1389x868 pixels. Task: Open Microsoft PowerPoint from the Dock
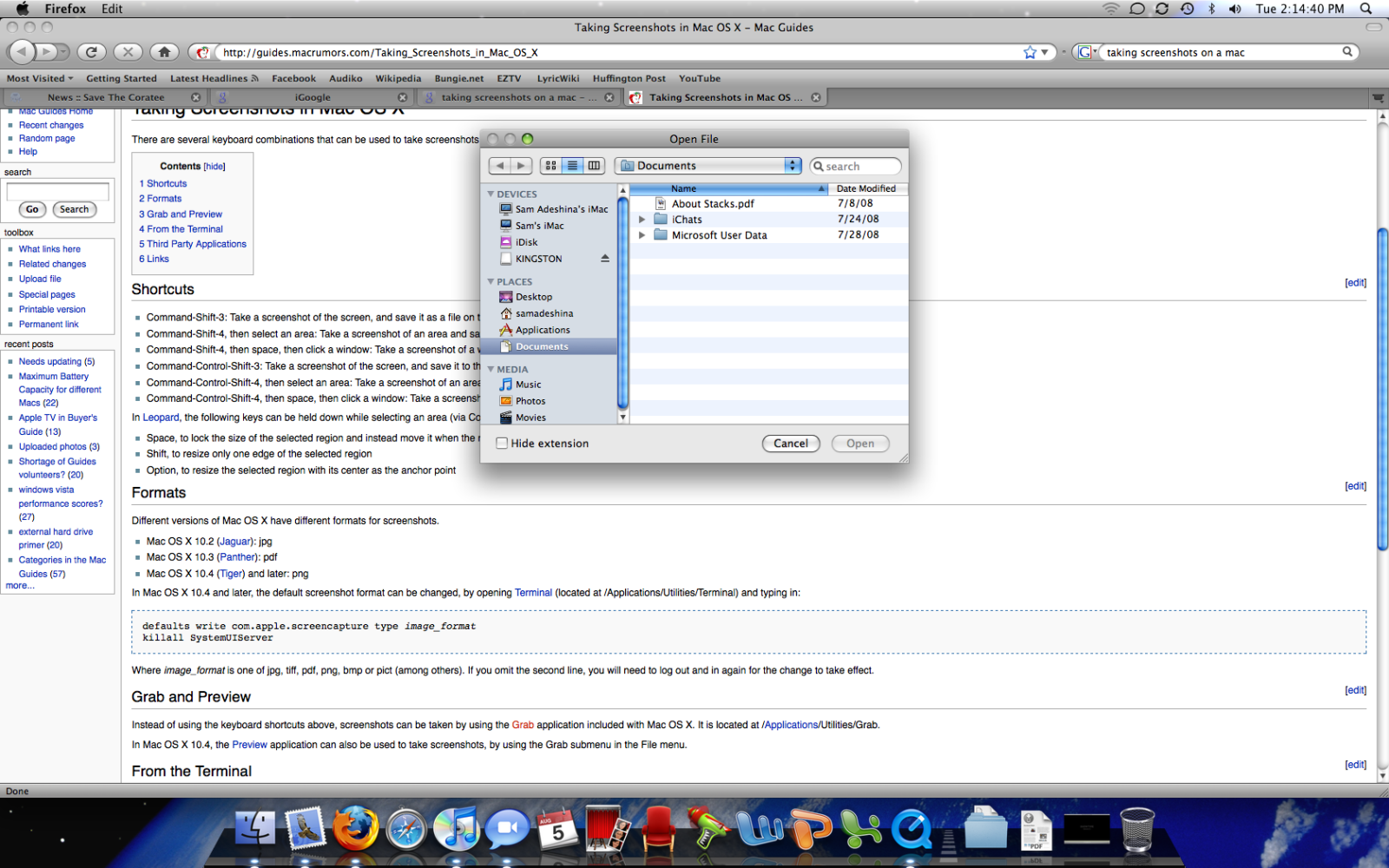(810, 830)
